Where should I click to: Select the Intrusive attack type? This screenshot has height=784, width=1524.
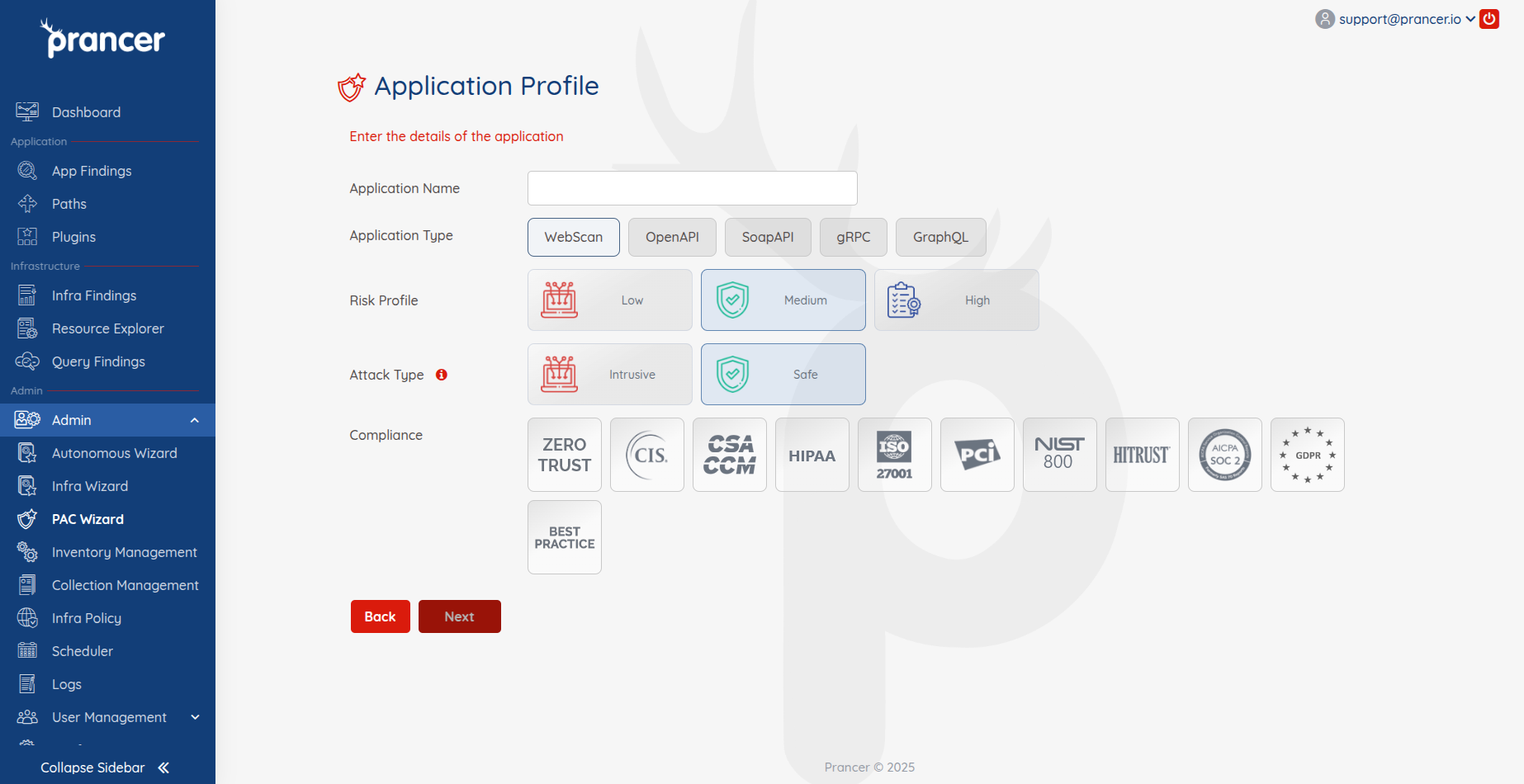point(610,375)
